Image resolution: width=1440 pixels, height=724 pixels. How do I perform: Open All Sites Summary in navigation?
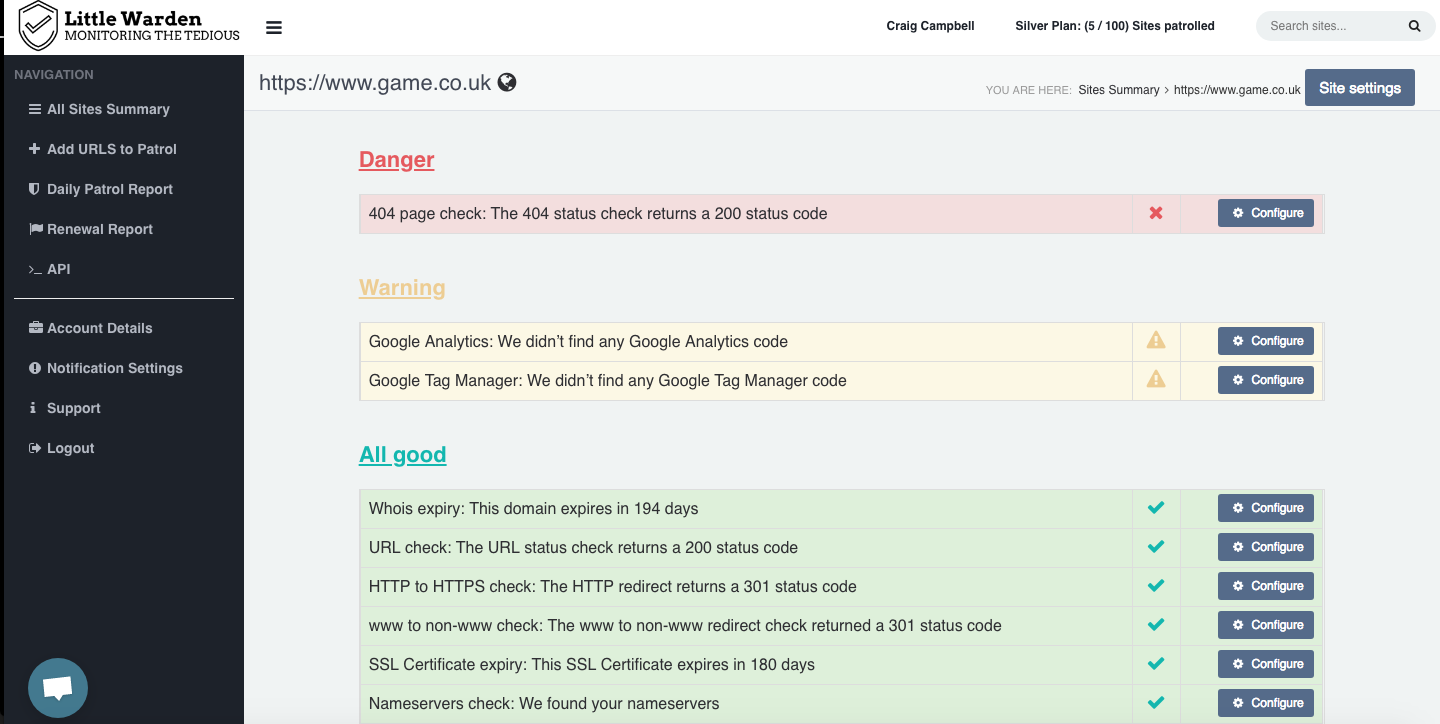tap(108, 109)
